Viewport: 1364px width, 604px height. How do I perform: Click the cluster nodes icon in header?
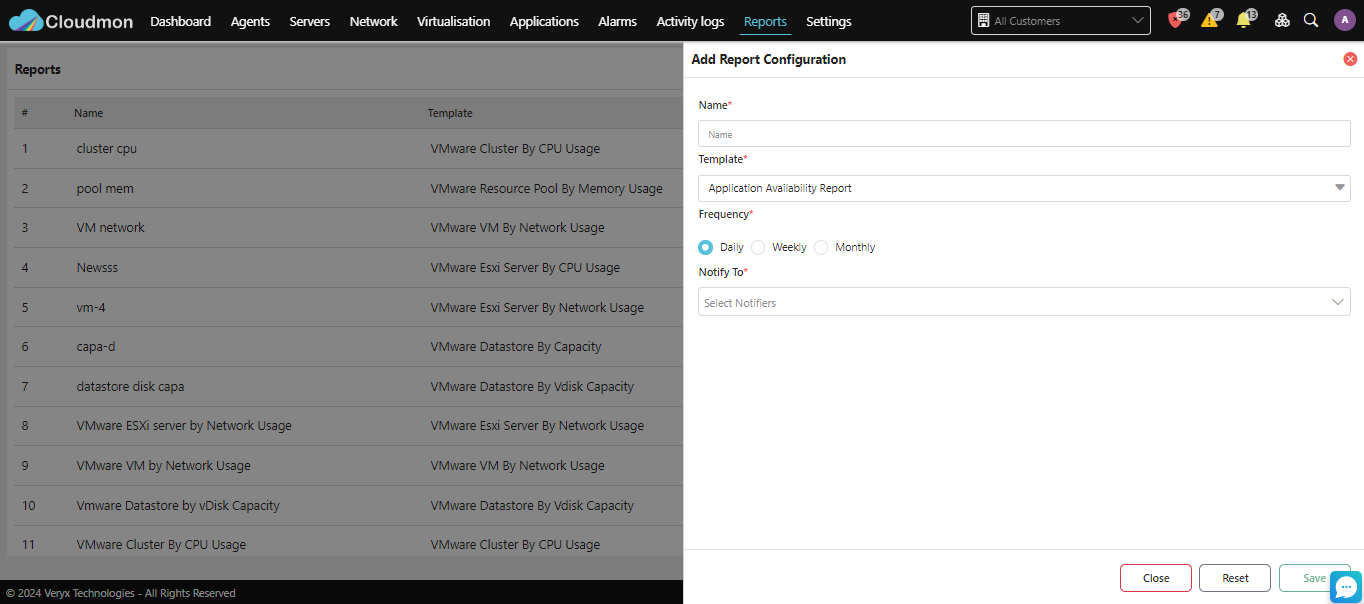[x=1282, y=21]
